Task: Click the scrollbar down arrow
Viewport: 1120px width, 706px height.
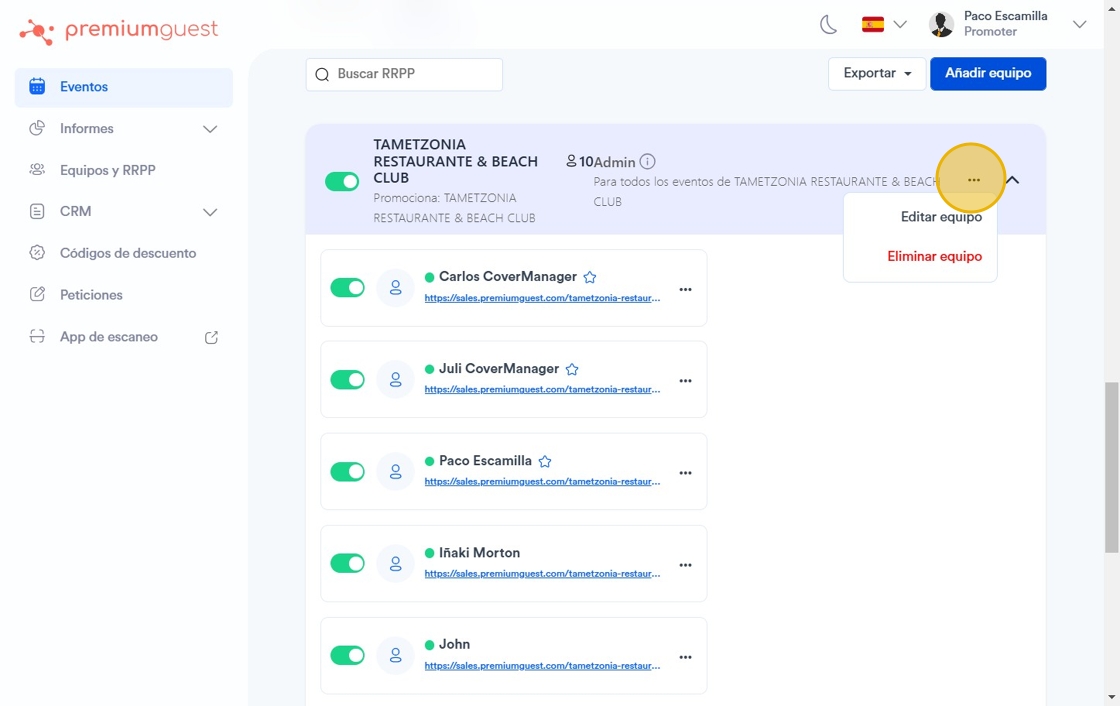Action: 1111,697
